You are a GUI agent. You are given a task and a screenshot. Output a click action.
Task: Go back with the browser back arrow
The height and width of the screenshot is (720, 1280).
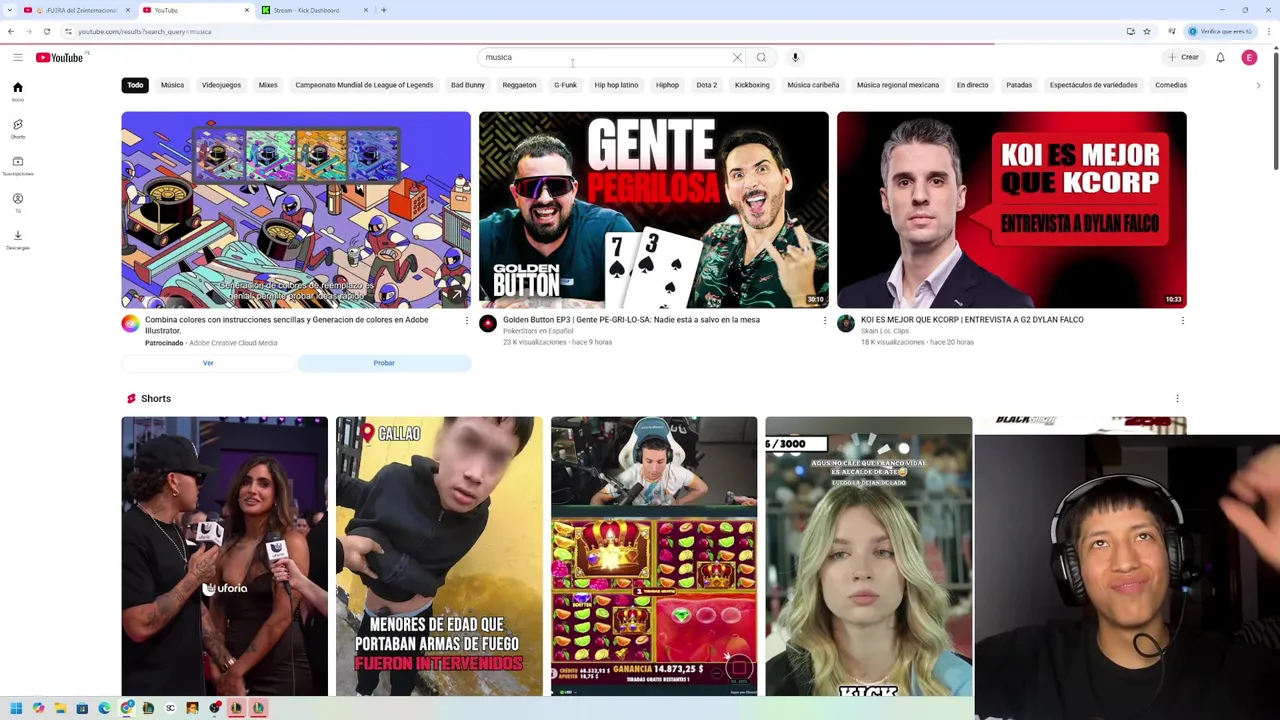pyautogui.click(x=11, y=31)
